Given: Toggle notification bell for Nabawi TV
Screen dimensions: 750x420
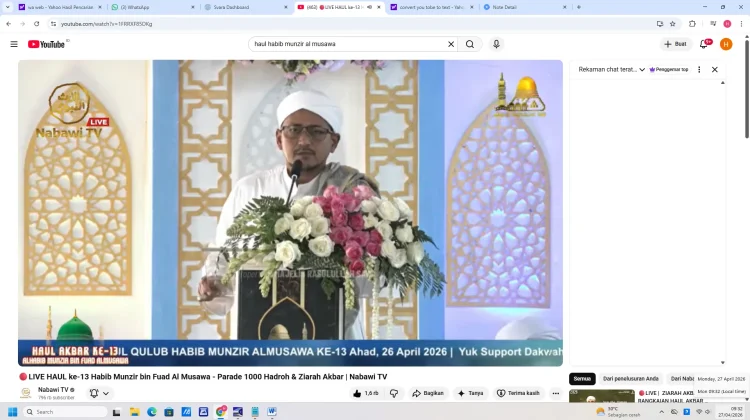Looking at the screenshot, I should tap(94, 393).
